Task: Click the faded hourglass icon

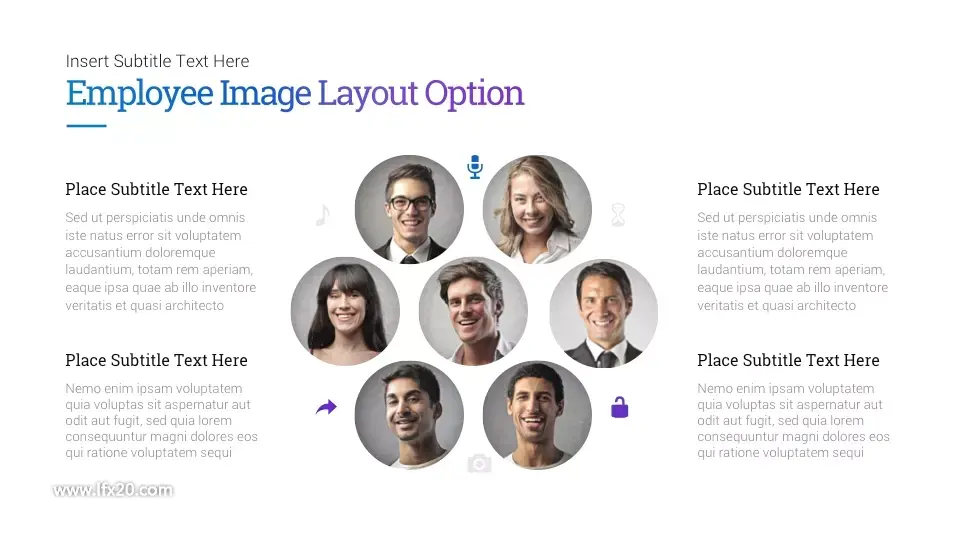Action: tap(618, 215)
